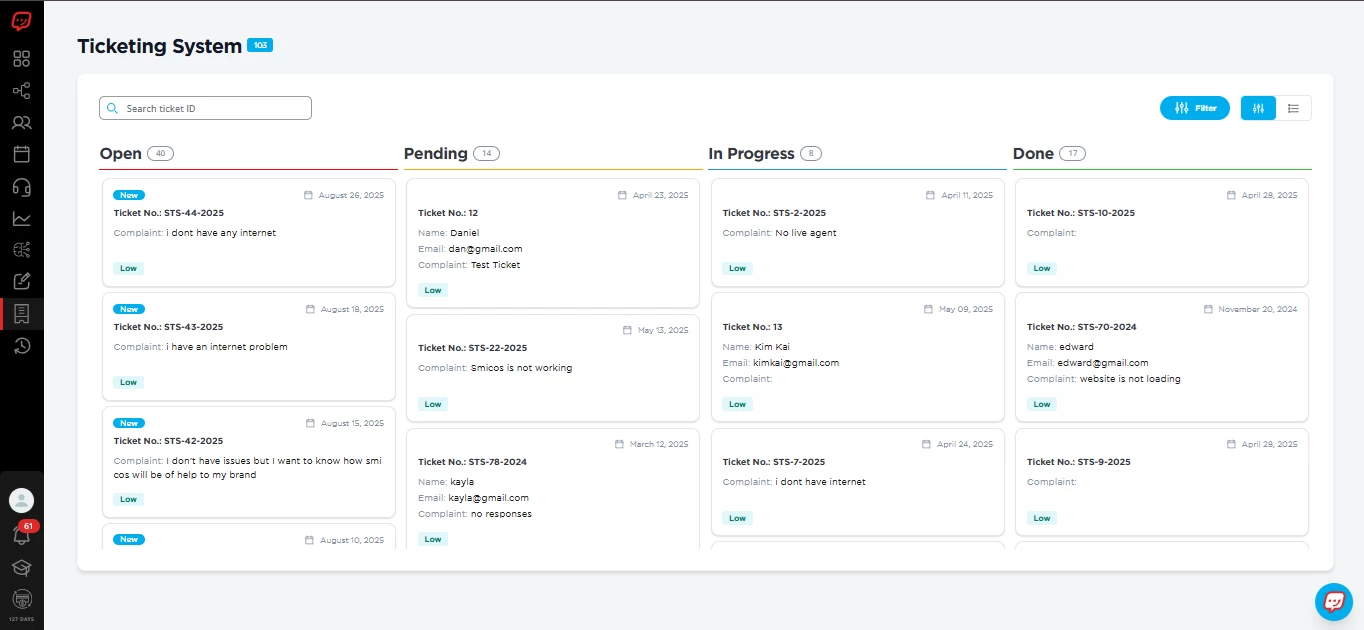Open the chat widget bubble bottom right
Screen dimensions: 1364x630
tap(1333, 602)
